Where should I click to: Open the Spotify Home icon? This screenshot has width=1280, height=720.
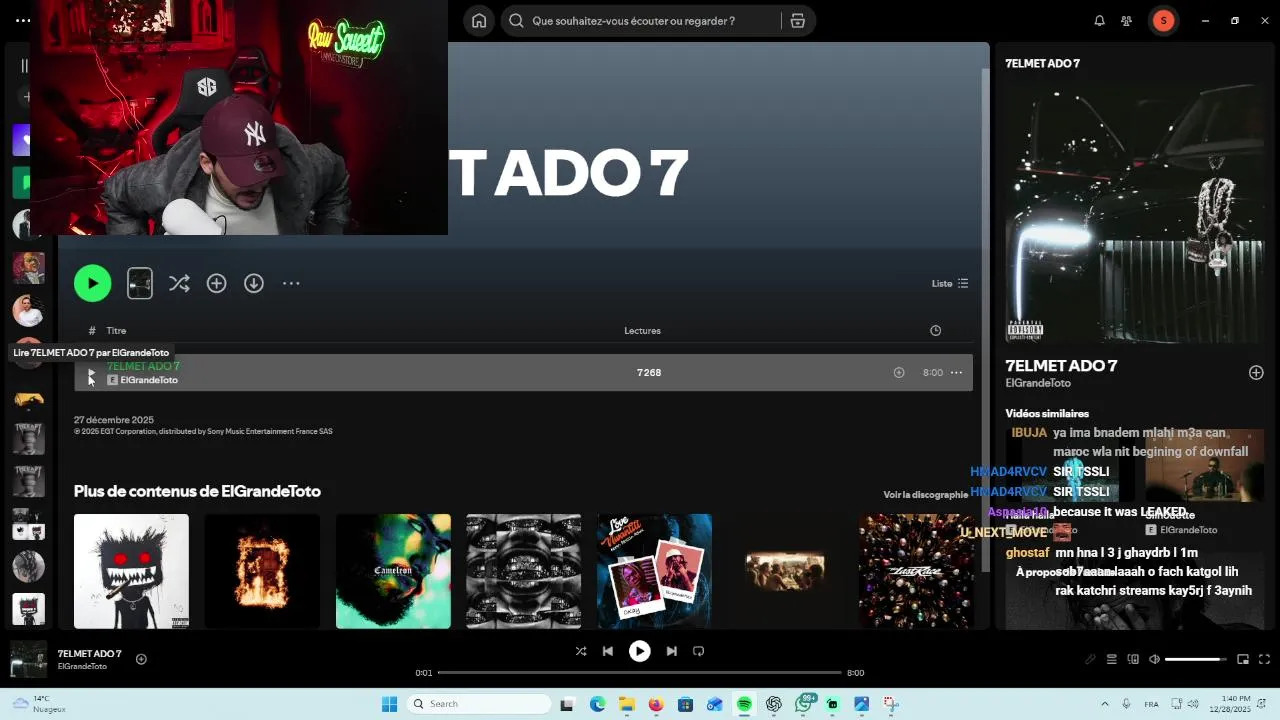[x=479, y=21]
